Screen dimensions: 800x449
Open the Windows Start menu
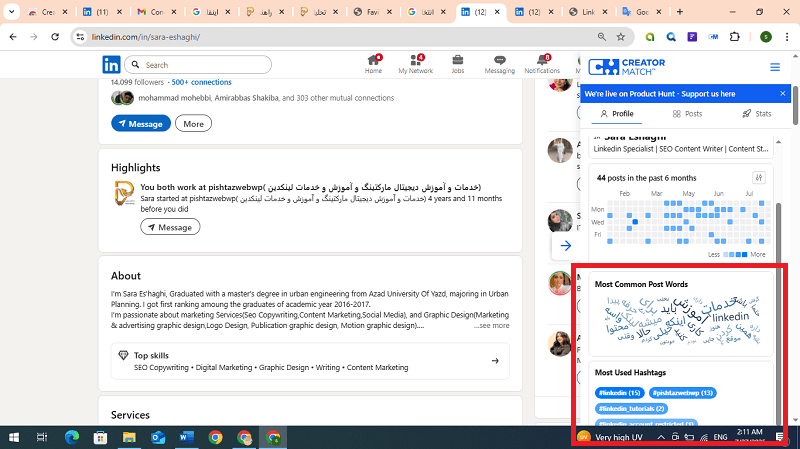click(14, 437)
